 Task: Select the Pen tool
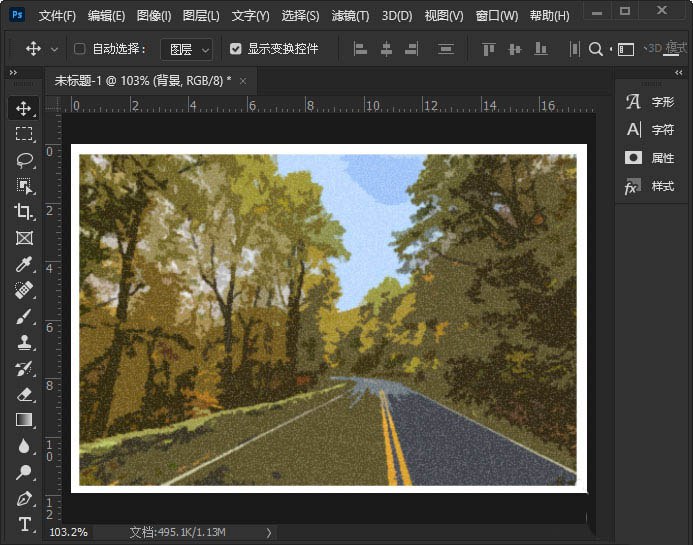(23, 499)
